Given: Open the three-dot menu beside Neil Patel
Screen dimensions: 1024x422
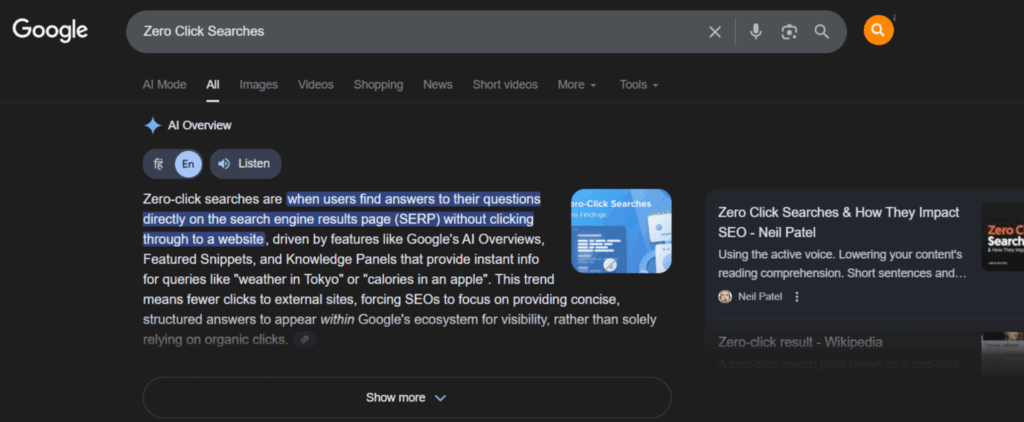Looking at the screenshot, I should [797, 297].
